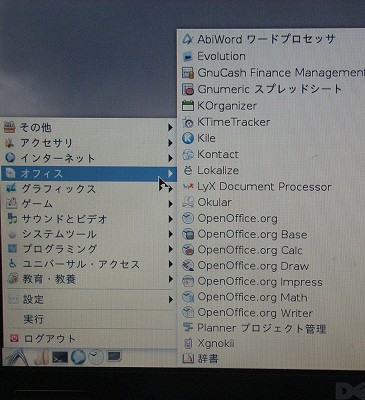This screenshot has height=400, width=365.
Task: Expand the インターネット submenu arrow
Action: coord(170,158)
